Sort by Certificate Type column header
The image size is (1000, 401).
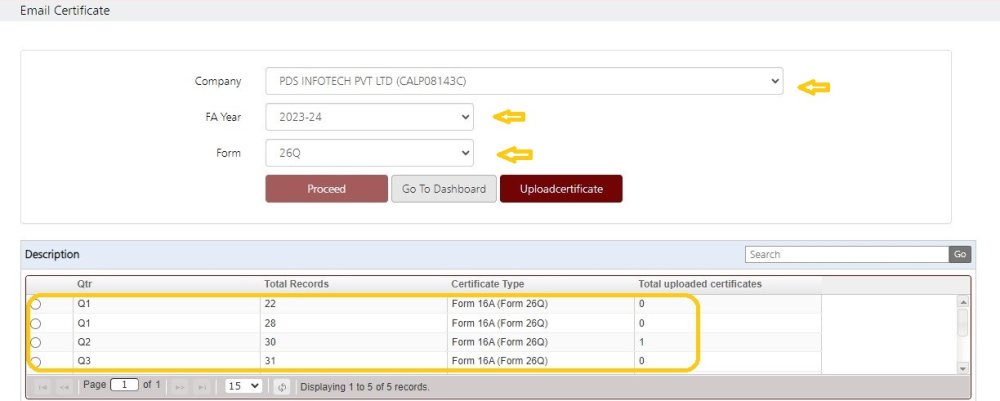click(x=487, y=284)
